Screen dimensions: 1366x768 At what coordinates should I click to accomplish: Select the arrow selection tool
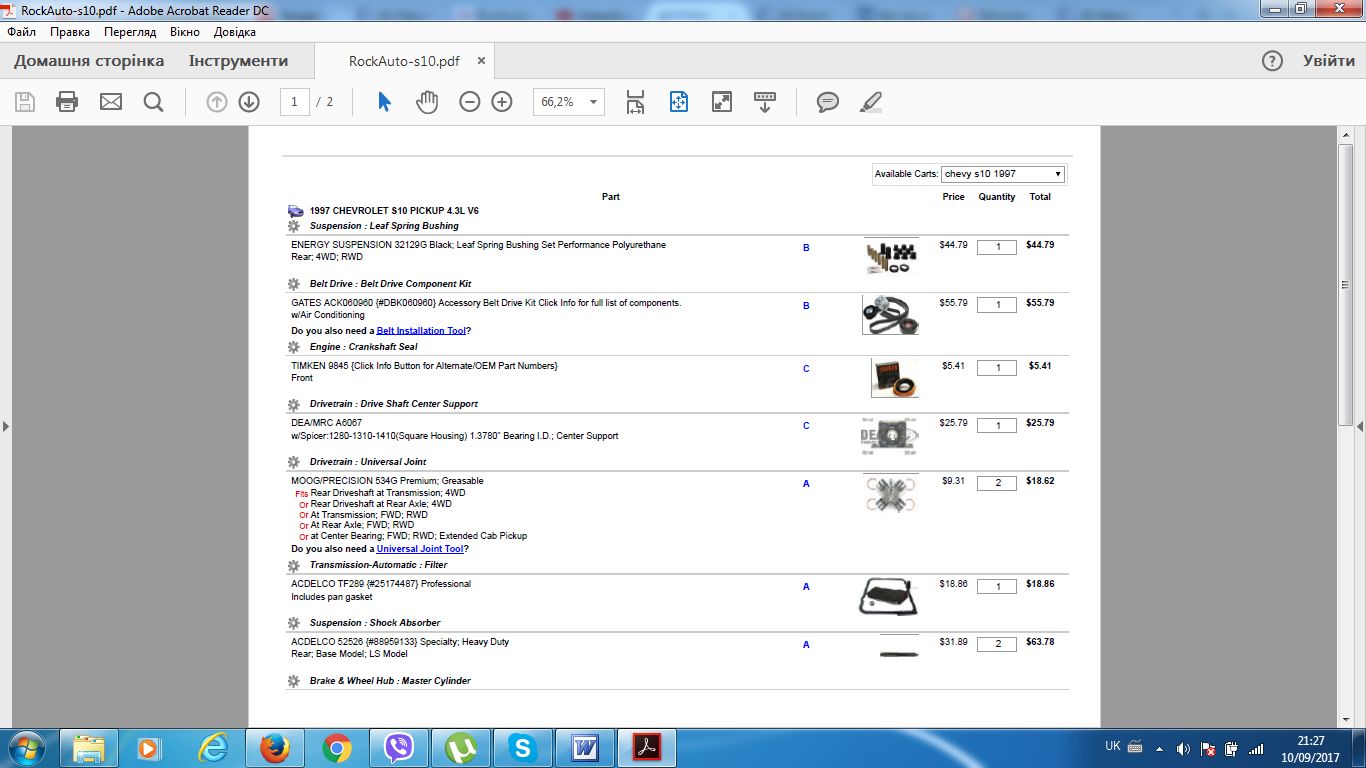point(384,102)
